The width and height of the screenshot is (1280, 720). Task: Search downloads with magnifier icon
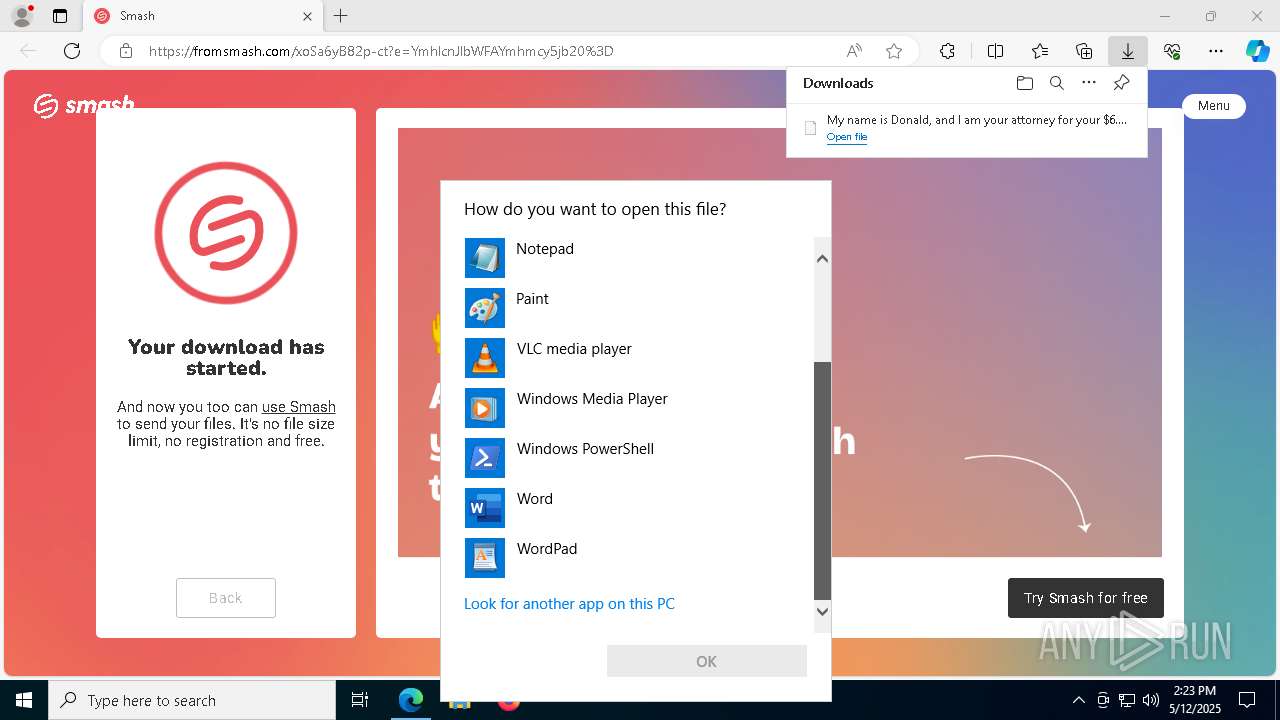click(1056, 83)
